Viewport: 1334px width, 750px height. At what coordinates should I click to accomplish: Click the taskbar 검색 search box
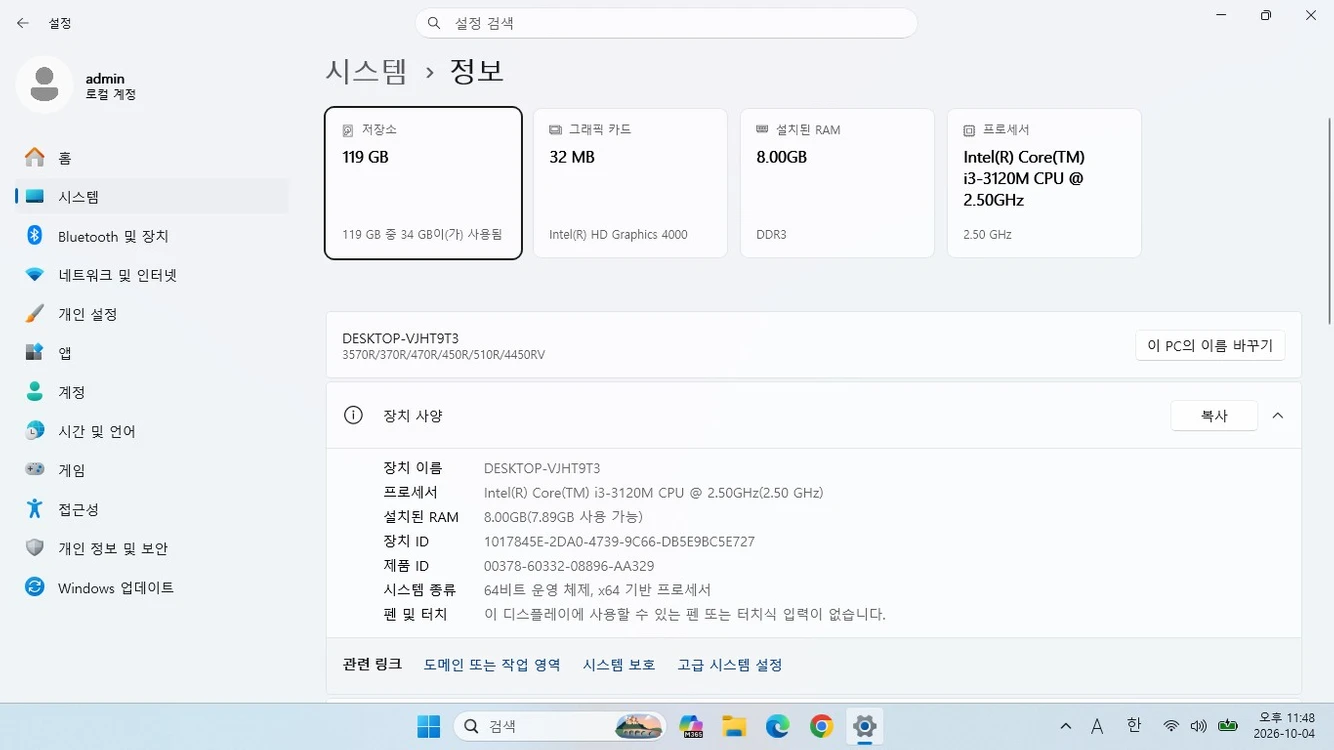click(559, 726)
